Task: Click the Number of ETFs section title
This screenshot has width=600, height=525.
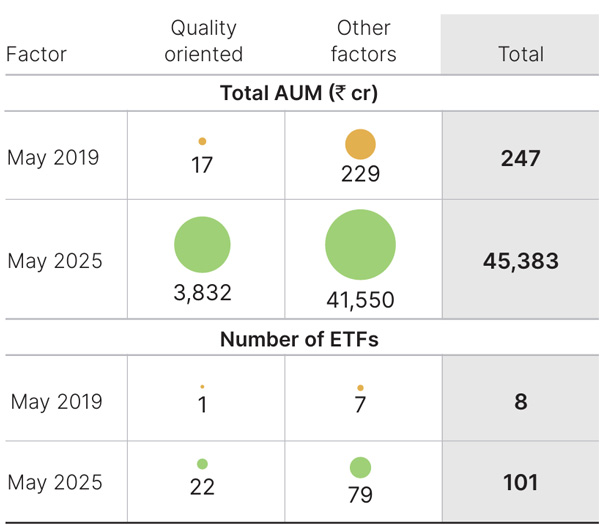Action: coord(299,340)
